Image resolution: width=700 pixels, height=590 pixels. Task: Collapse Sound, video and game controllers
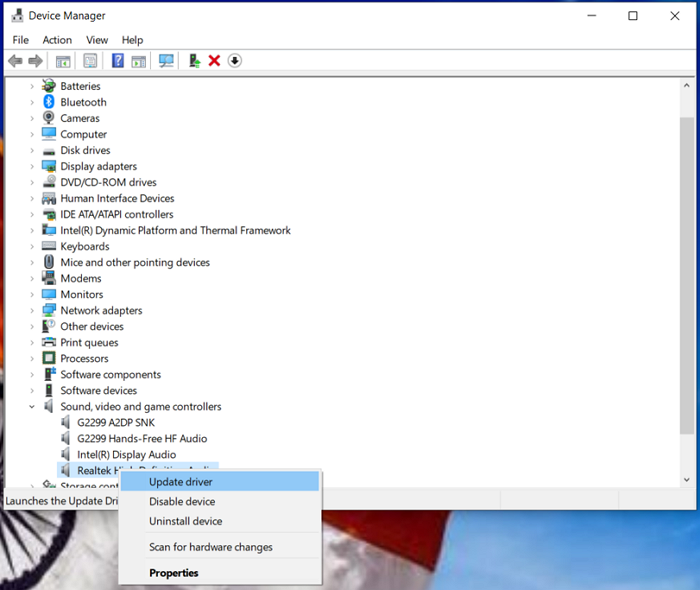(32, 407)
